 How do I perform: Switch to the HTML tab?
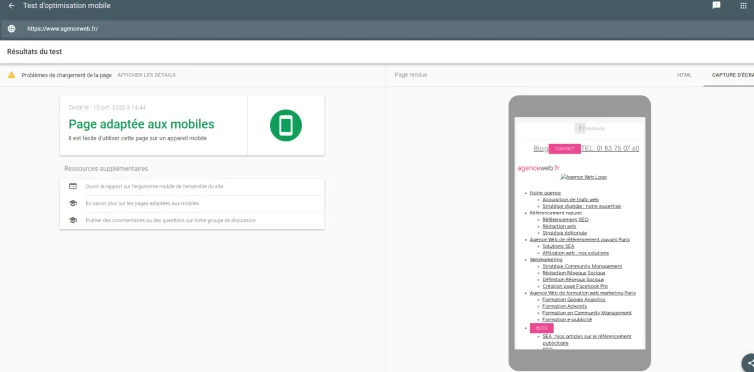click(684, 75)
